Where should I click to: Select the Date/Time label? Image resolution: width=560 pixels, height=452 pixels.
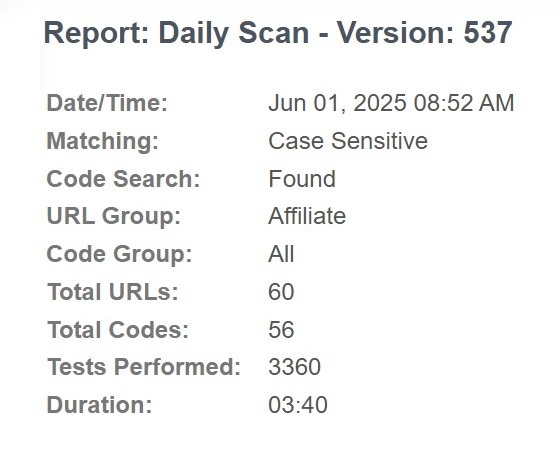[x=107, y=103]
